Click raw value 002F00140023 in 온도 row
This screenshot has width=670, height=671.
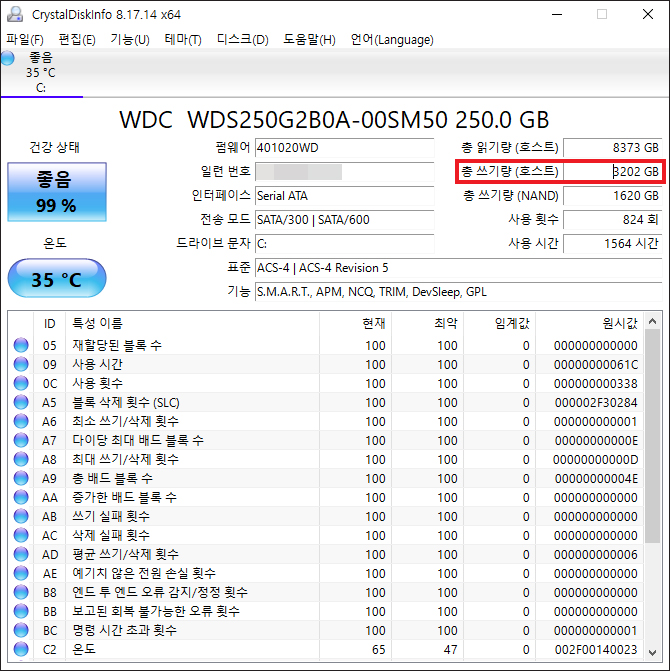coord(596,650)
